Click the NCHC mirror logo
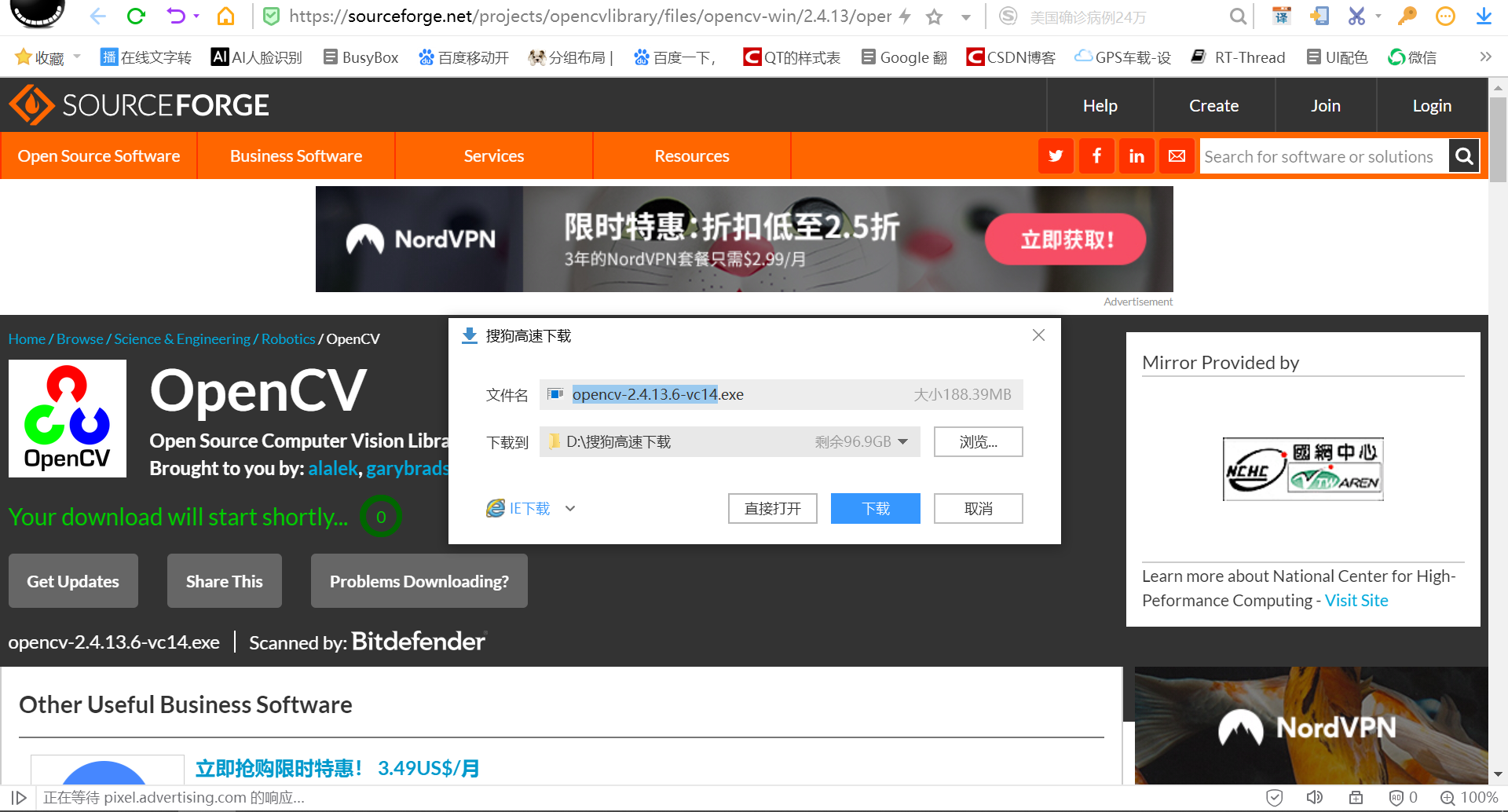 tap(1303, 469)
